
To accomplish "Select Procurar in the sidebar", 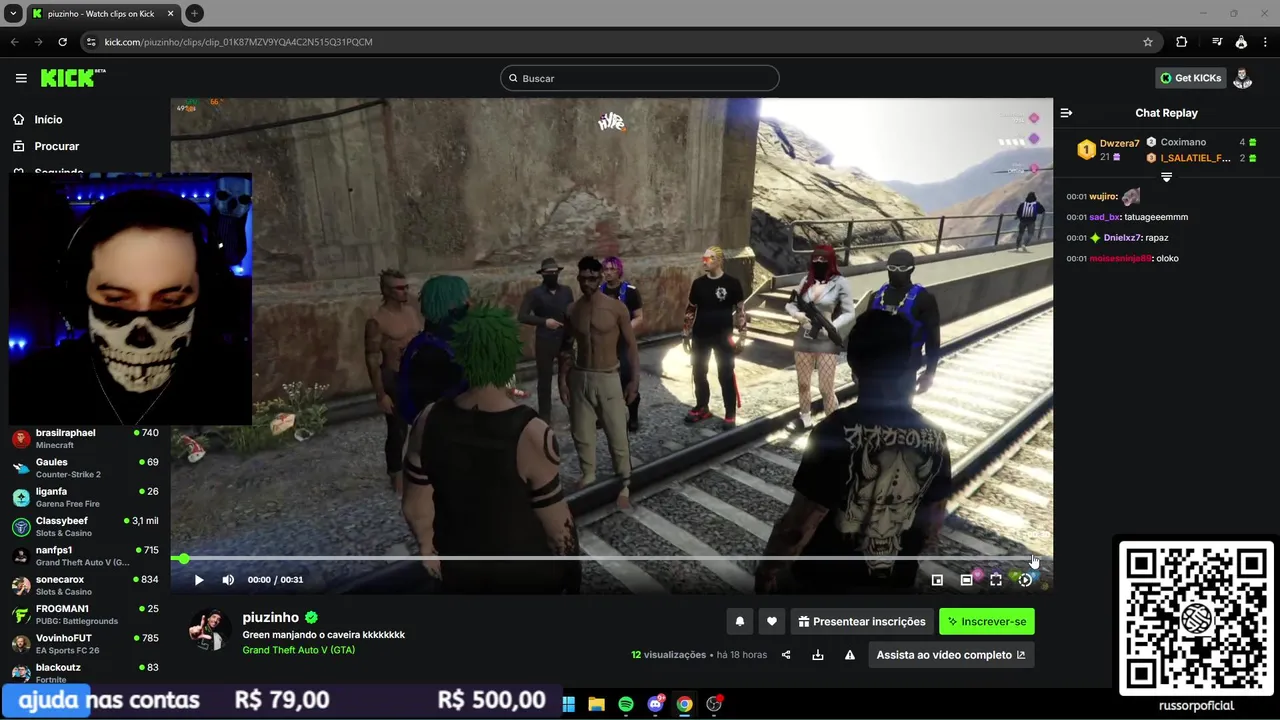I will point(56,146).
